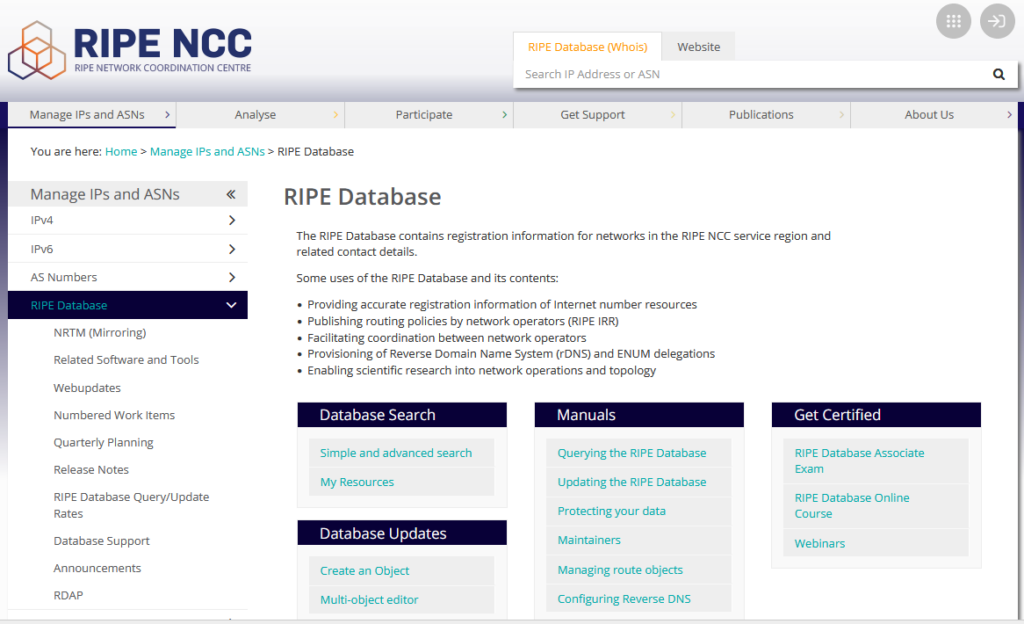Click the Manage IPs and ASNs sidebar heading
The height and width of the screenshot is (624, 1024).
pos(104,195)
